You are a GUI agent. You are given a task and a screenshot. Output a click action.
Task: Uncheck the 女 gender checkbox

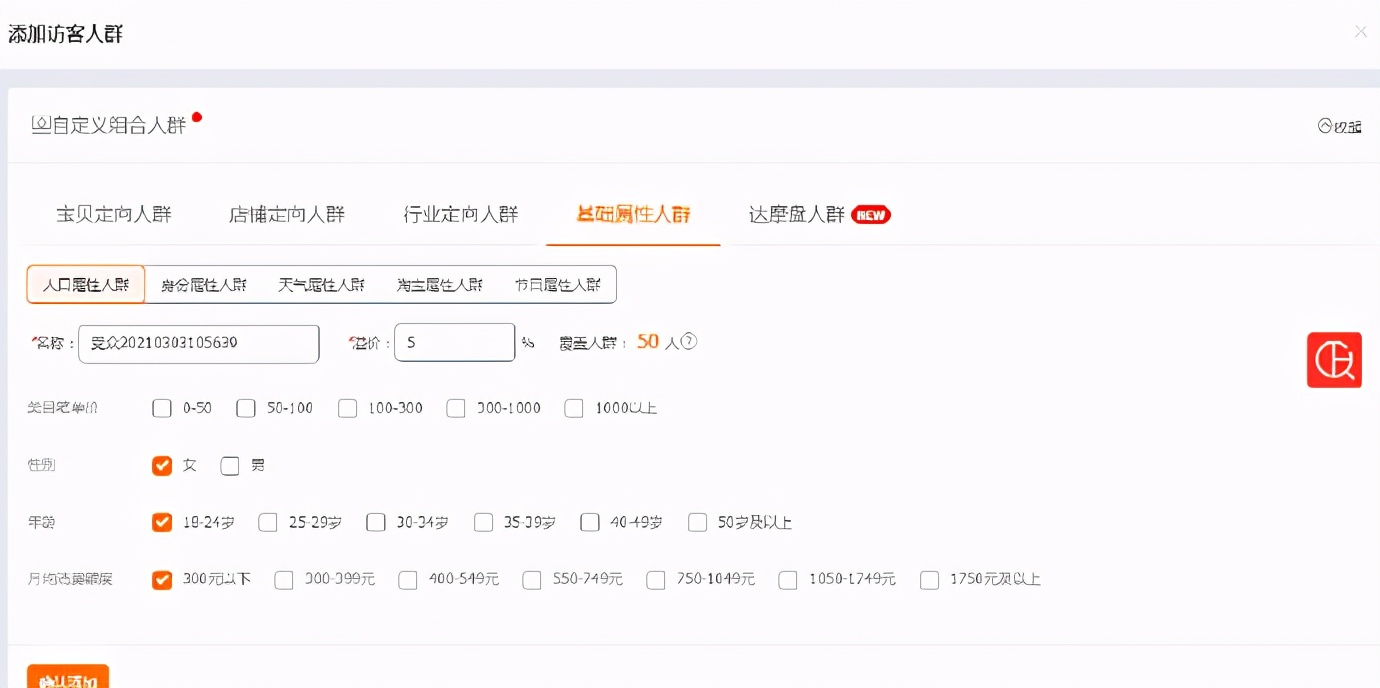point(162,465)
